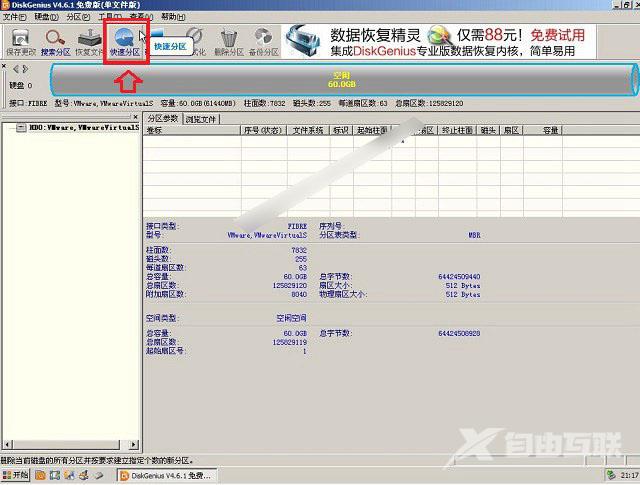Image resolution: width=640 pixels, height=485 pixels.
Task: Click the DiskGenius V4.6.1 taskbar button
Action: point(167,476)
